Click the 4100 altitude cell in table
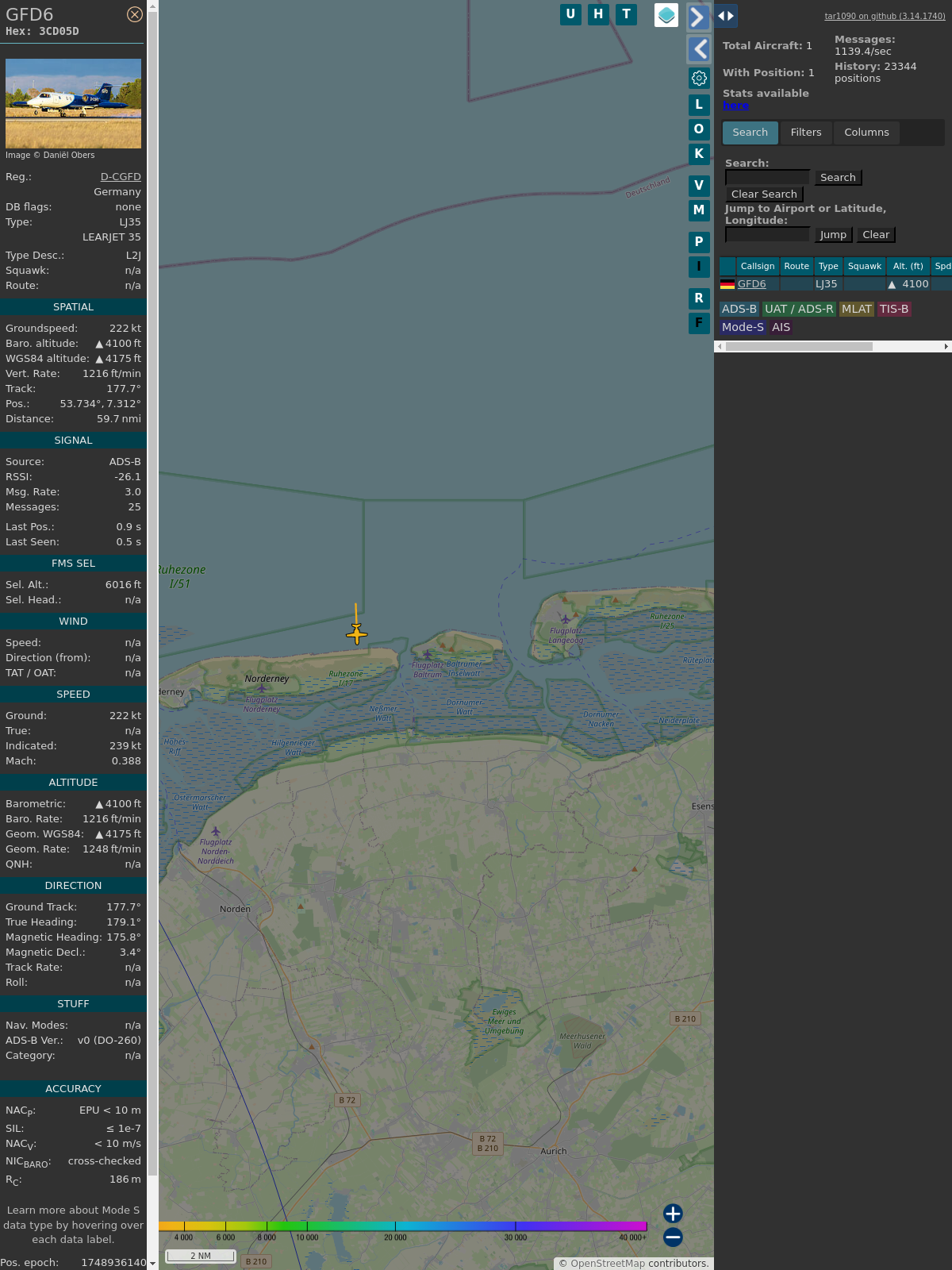The image size is (952, 1270). click(x=908, y=284)
